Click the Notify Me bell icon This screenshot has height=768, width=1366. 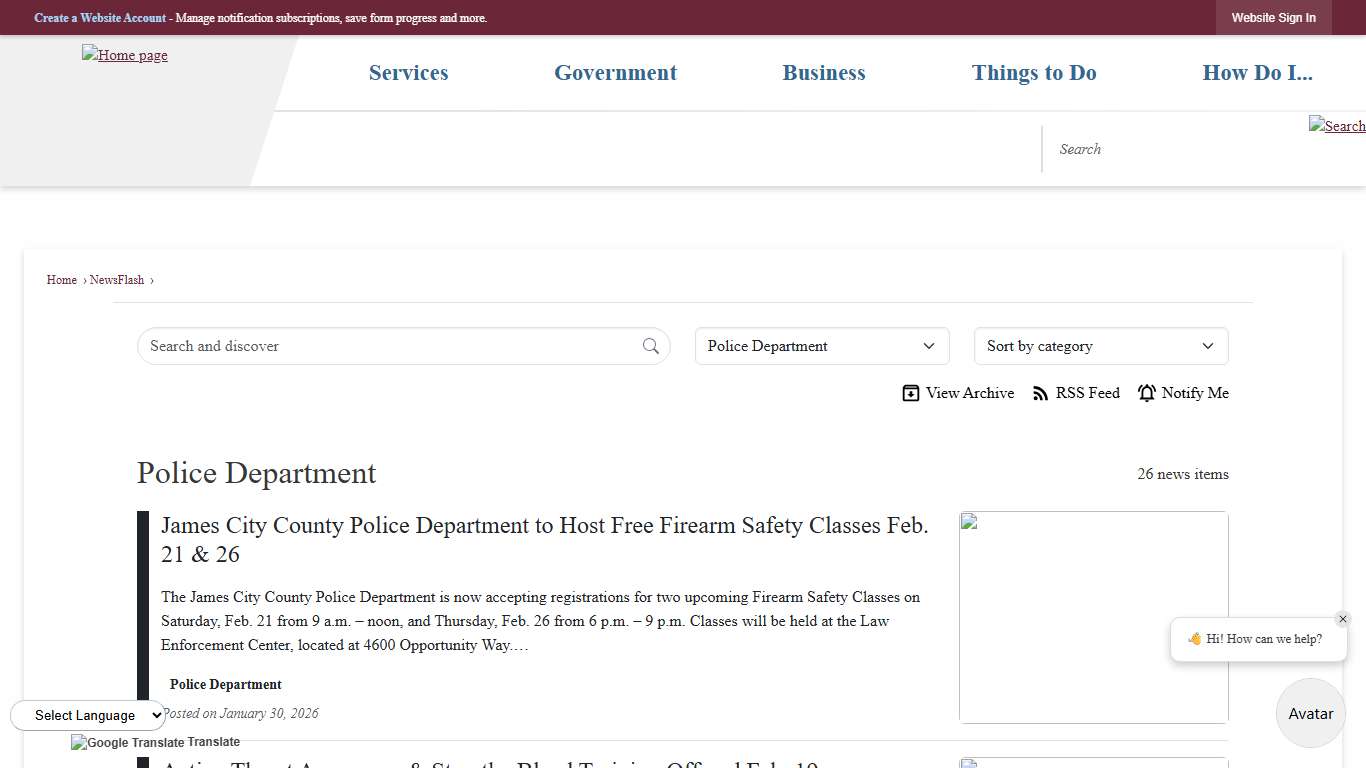point(1147,393)
